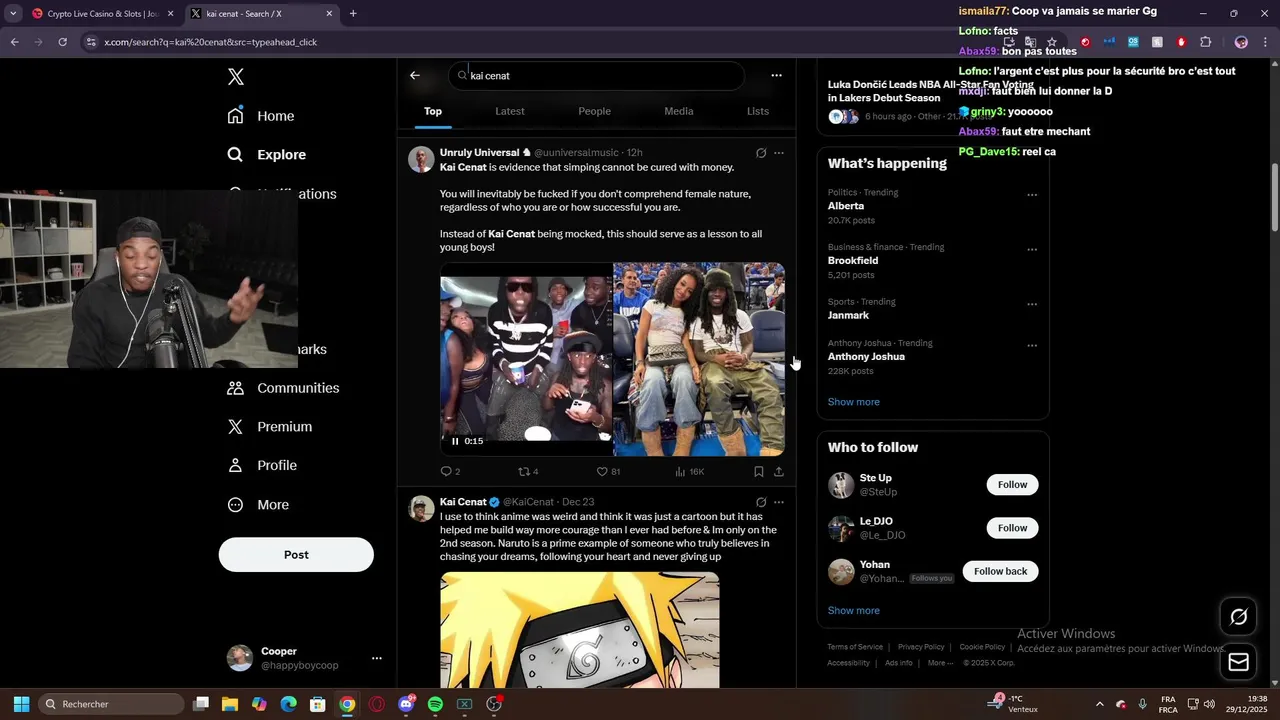
Task: Follow Ste Up account
Action: click(x=1012, y=485)
